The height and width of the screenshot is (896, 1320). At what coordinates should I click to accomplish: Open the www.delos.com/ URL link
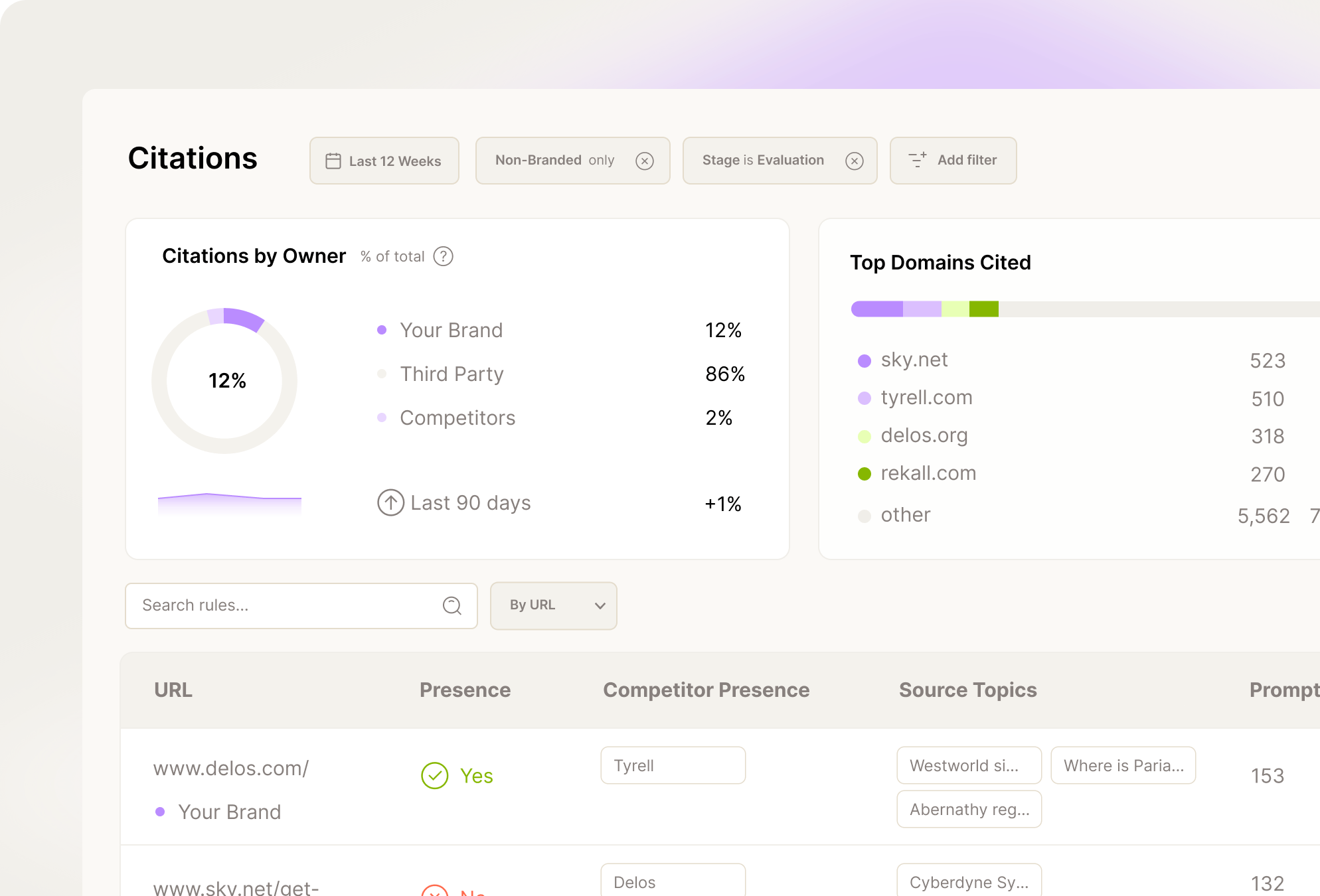(x=231, y=768)
